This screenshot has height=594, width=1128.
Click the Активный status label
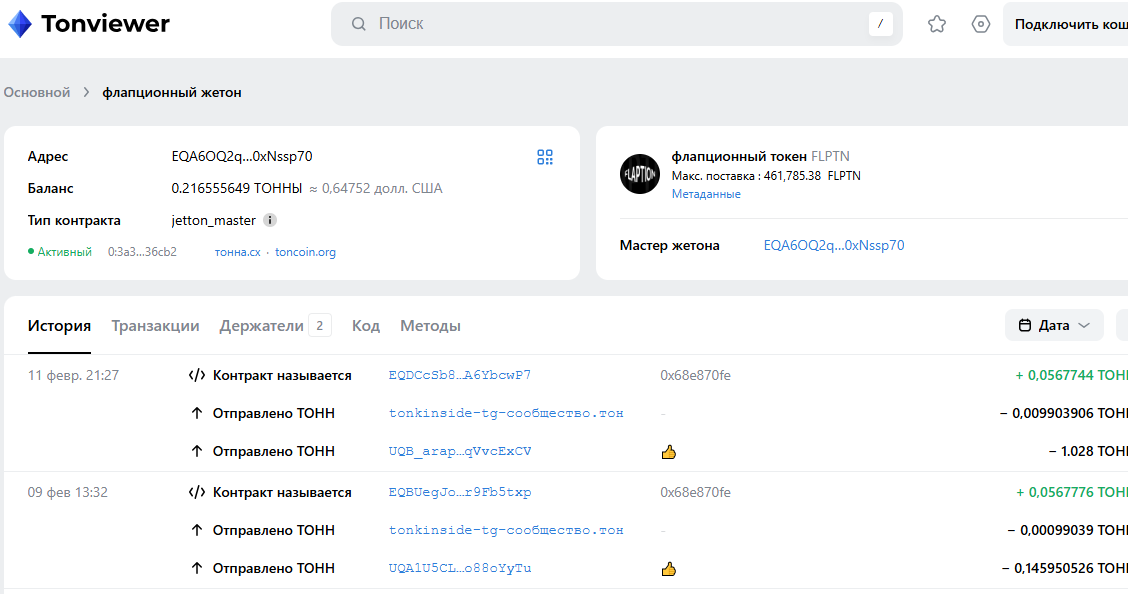pyautogui.click(x=64, y=252)
